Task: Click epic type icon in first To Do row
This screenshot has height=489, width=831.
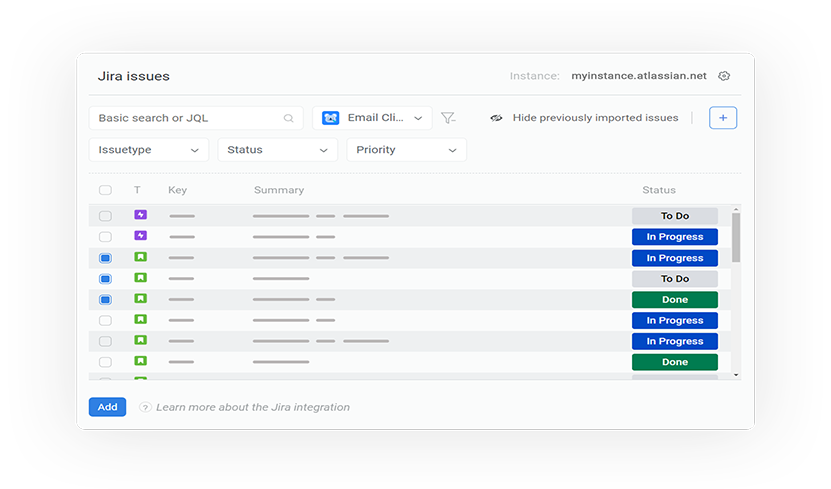Action: pyautogui.click(x=140, y=215)
